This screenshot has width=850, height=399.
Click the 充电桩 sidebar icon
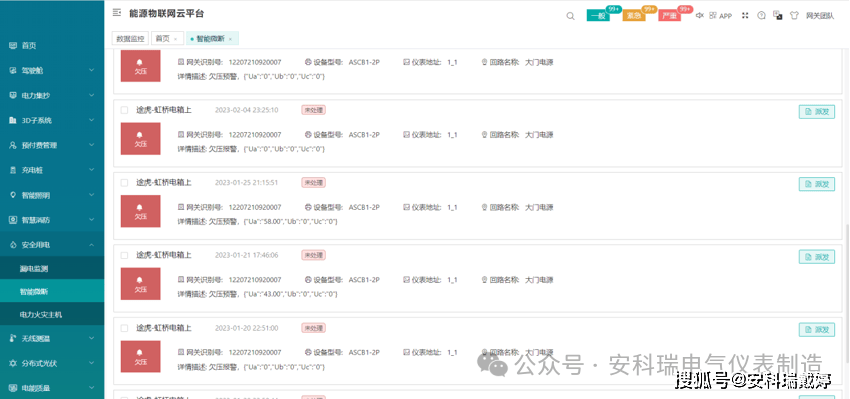[13, 170]
